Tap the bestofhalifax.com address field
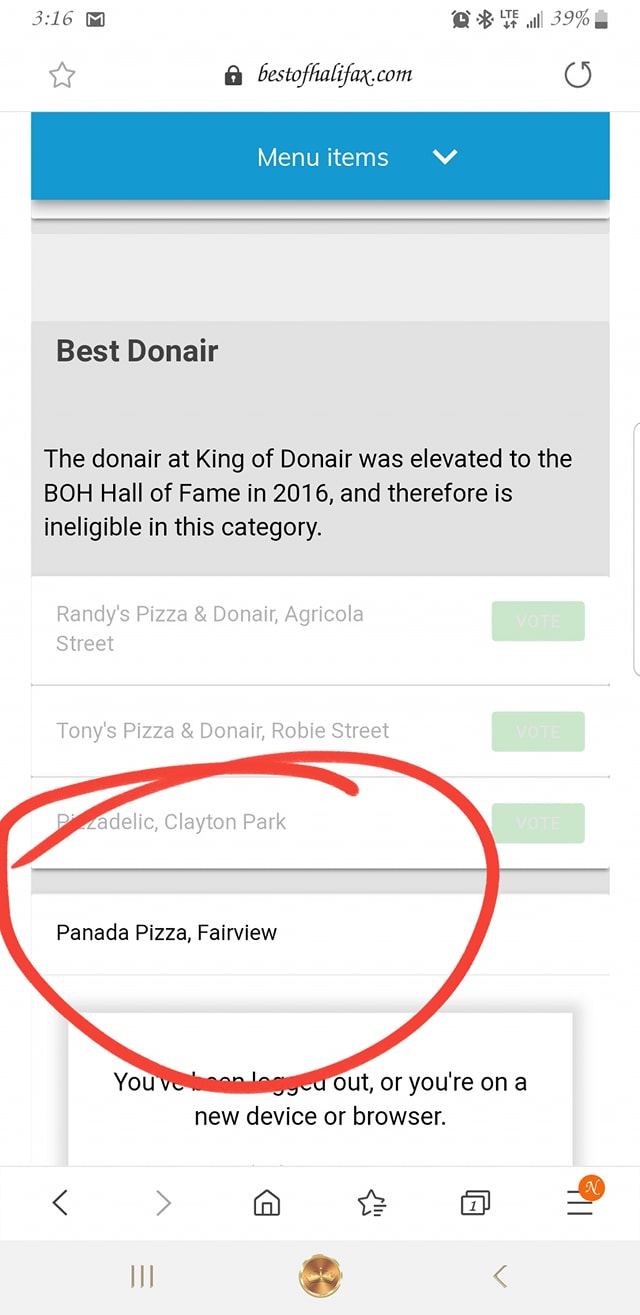640x1315 pixels. click(x=319, y=76)
